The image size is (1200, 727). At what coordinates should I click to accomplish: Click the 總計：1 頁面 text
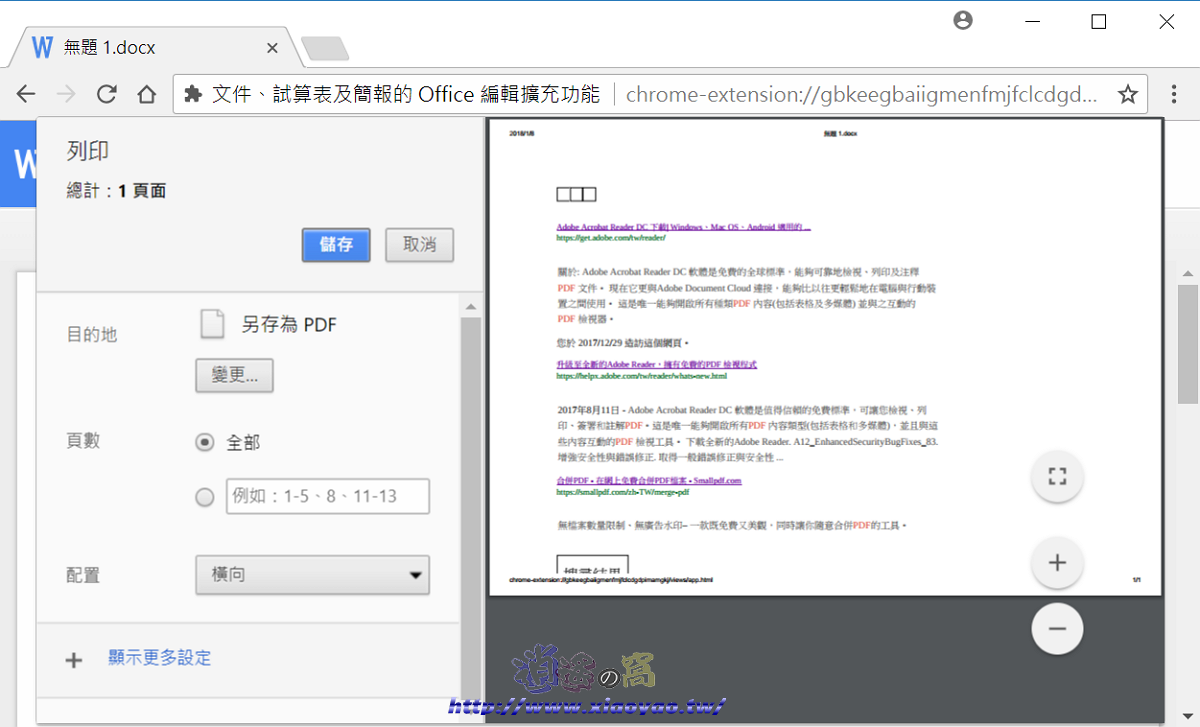point(116,191)
